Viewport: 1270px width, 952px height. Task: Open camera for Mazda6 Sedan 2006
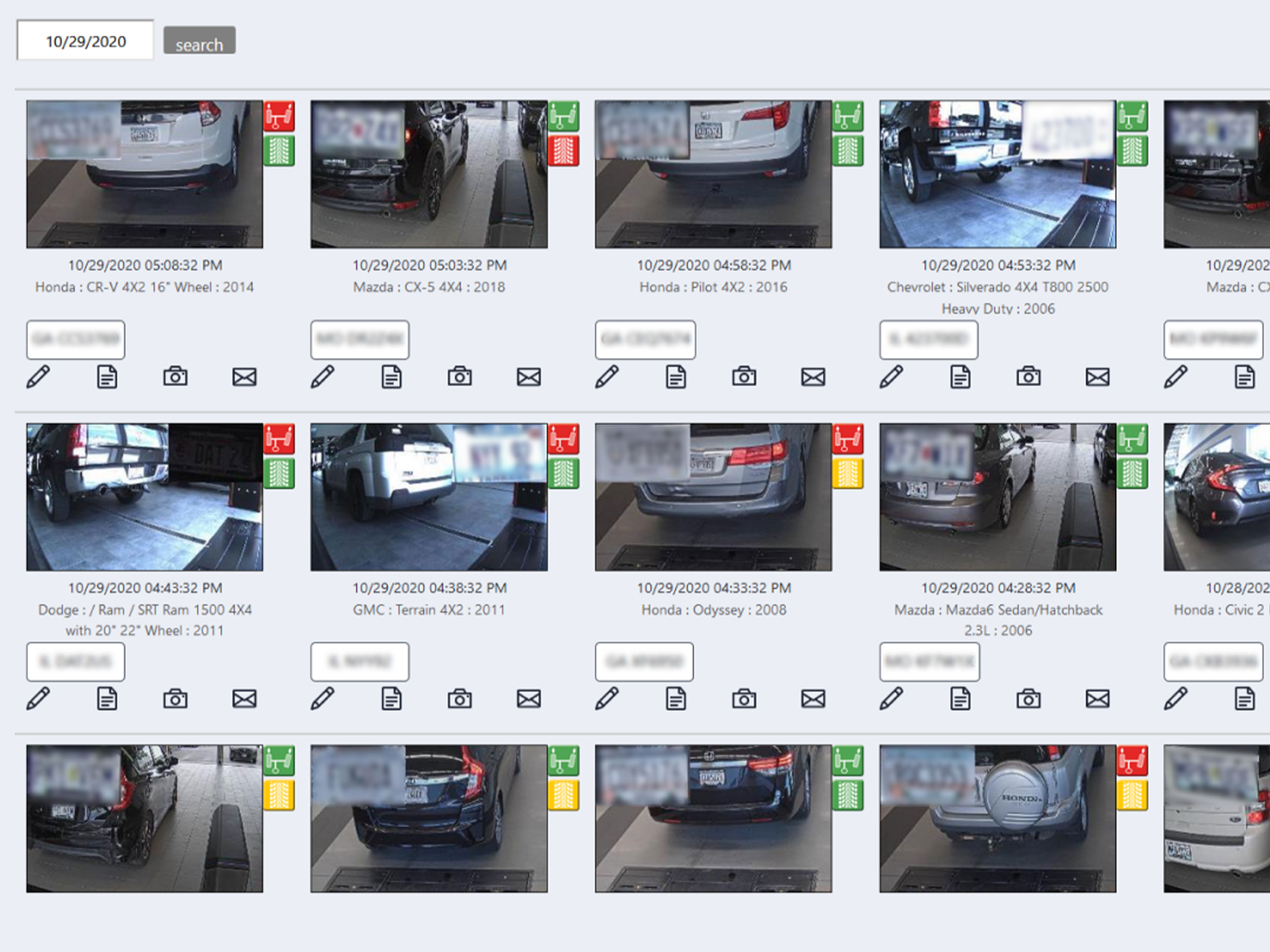point(1029,698)
